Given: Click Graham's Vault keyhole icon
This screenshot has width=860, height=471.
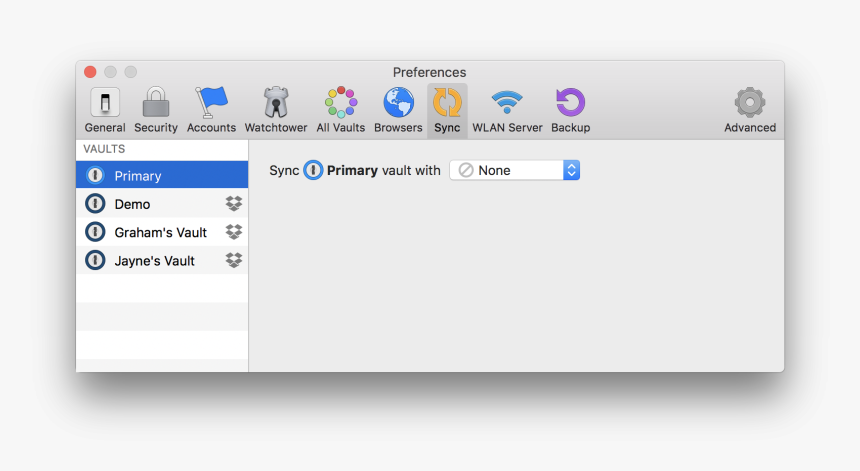Looking at the screenshot, I should click(x=95, y=232).
